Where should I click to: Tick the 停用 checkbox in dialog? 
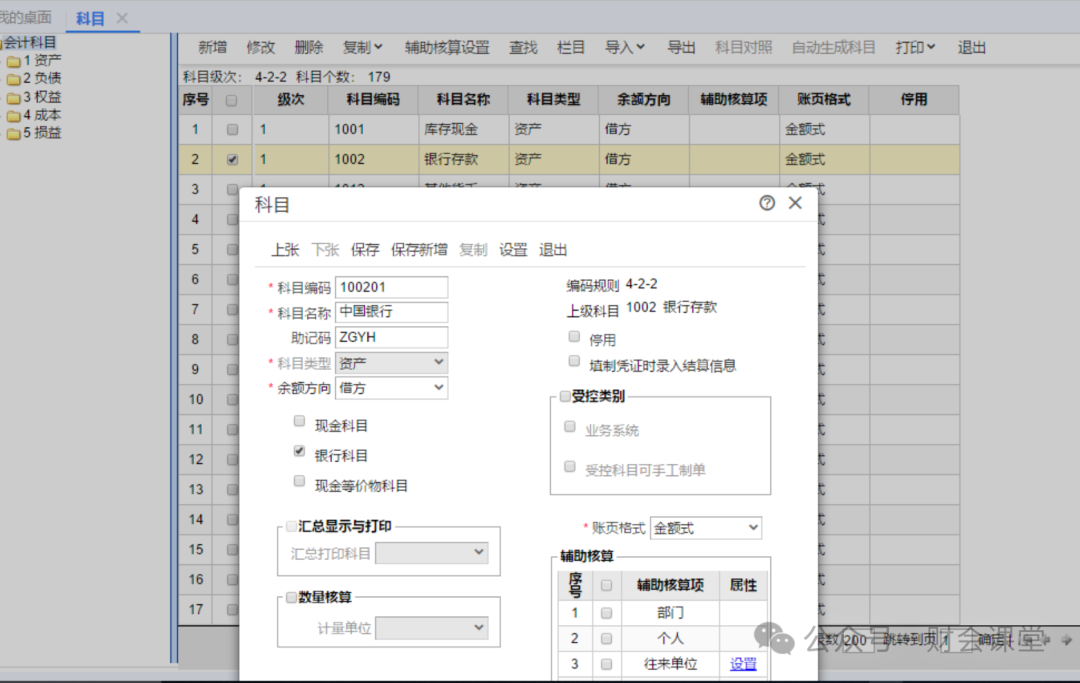(574, 337)
